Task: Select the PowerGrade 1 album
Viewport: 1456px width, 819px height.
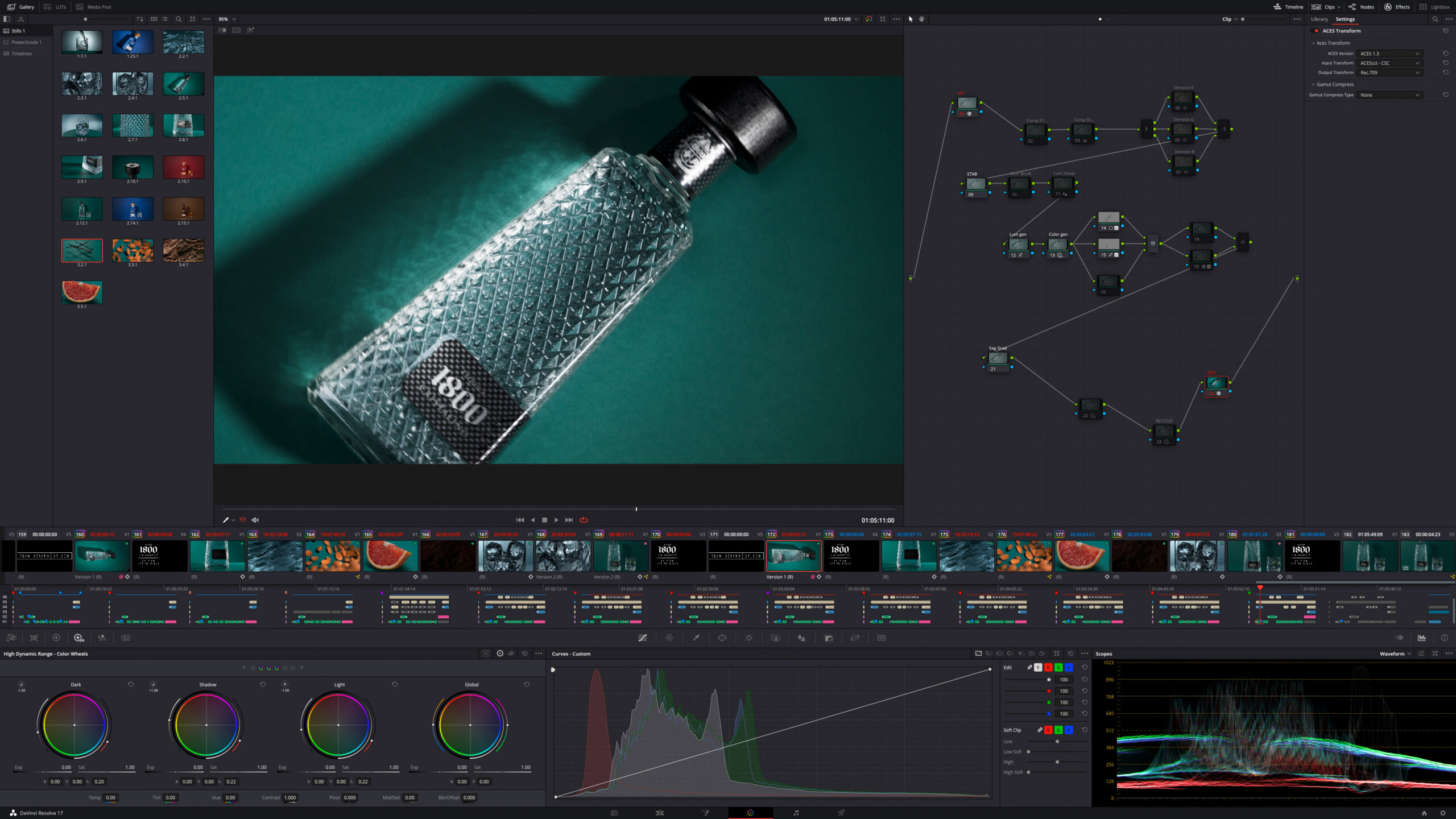Action: click(26, 42)
